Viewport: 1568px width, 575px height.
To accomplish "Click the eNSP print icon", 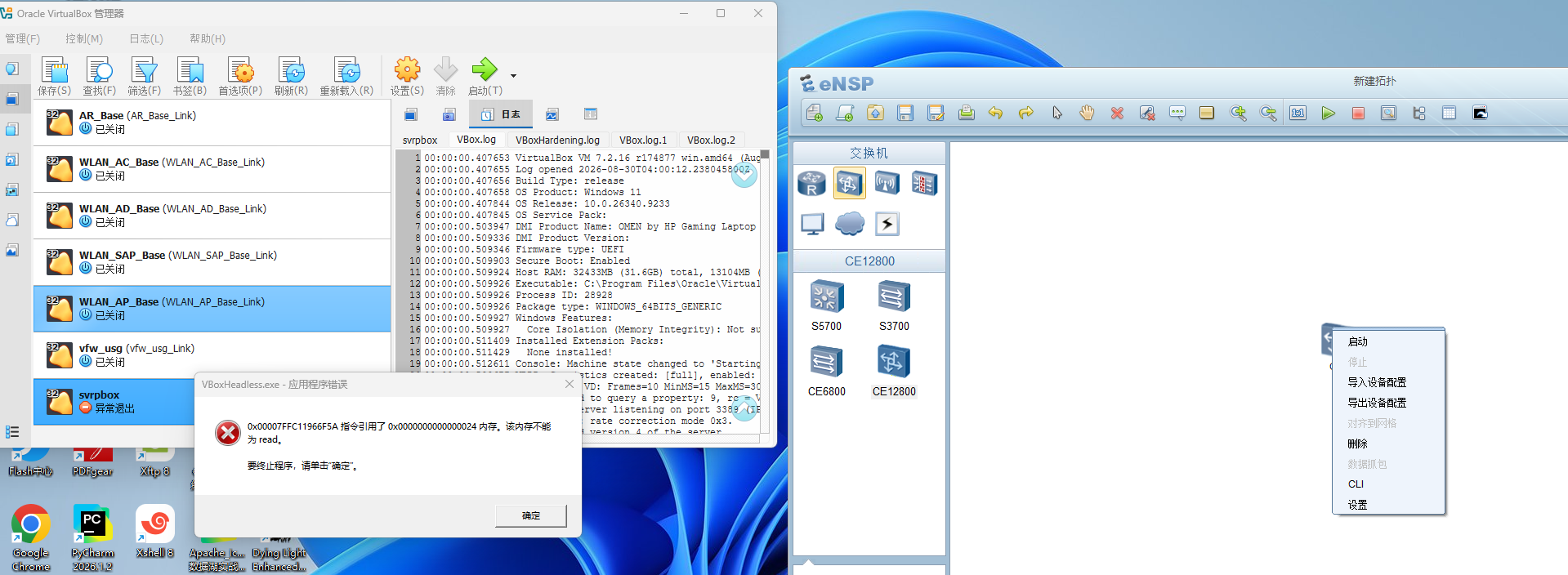I will [966, 113].
